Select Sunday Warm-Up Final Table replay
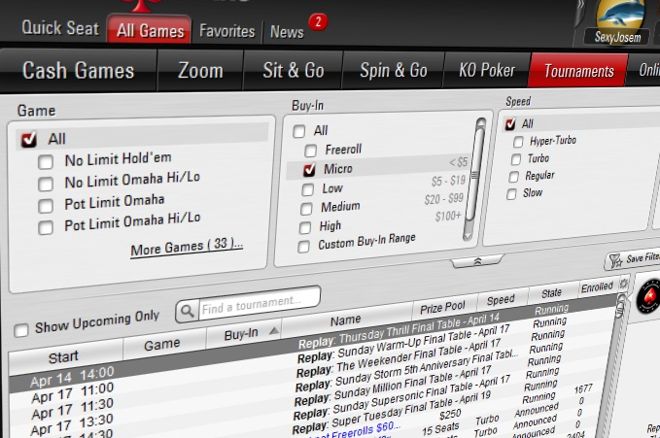This screenshot has width=660, height=438. coord(403,343)
